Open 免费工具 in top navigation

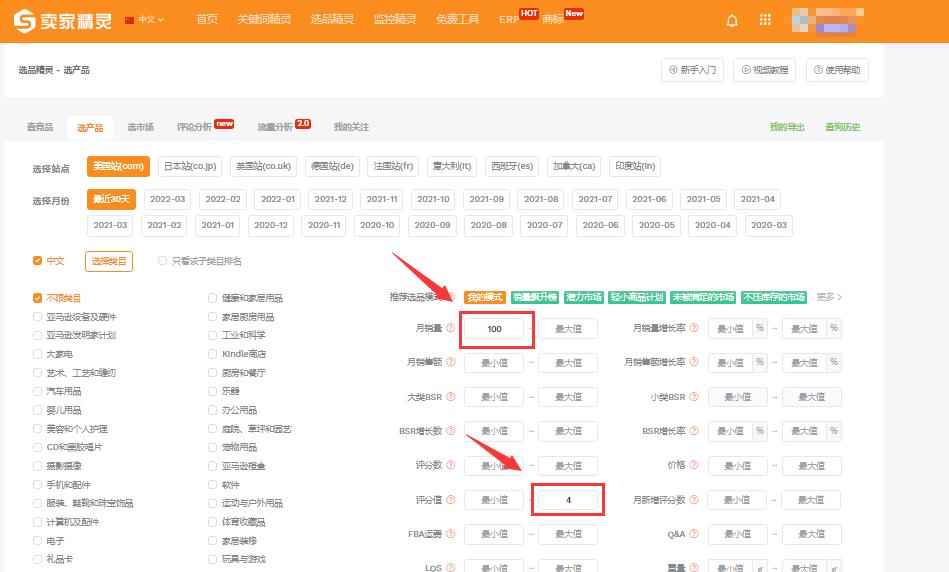457,19
